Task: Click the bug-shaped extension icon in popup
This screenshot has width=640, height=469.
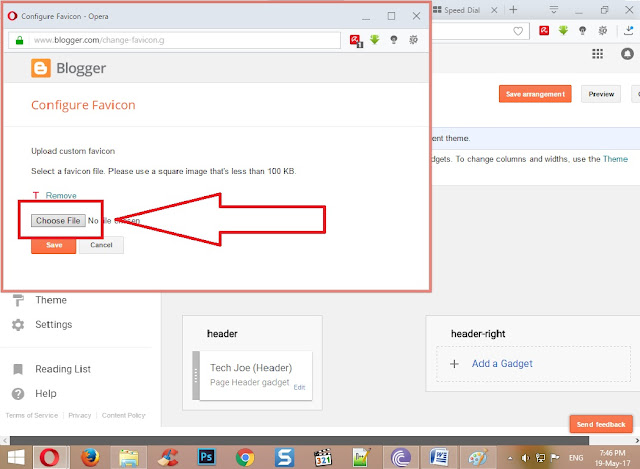Action: (x=413, y=40)
